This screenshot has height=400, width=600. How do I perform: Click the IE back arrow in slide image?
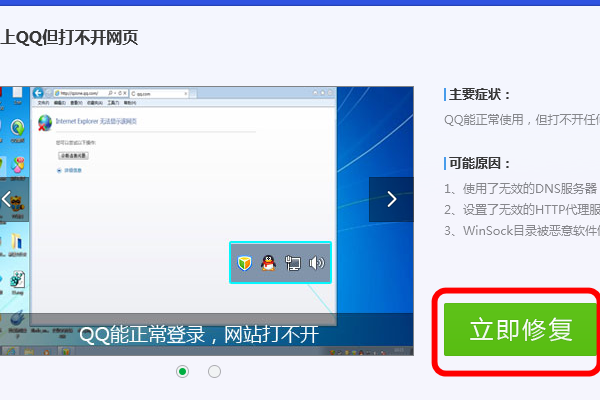click(38, 93)
